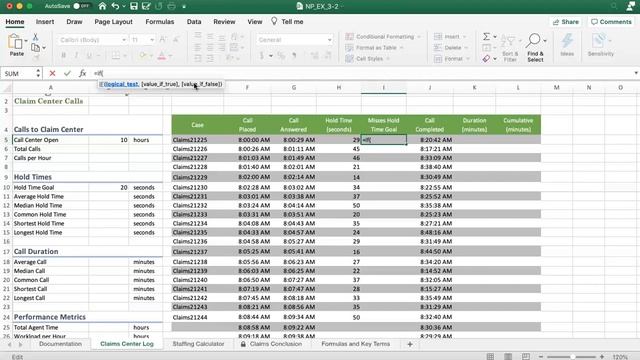Click the Copy icon
Viewport: 640px width, 360px height.
(x=36, y=48)
